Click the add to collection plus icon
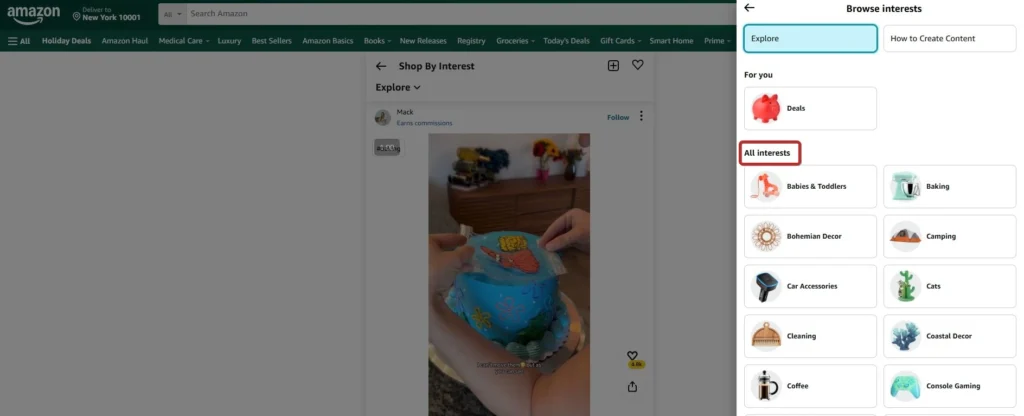 click(613, 66)
